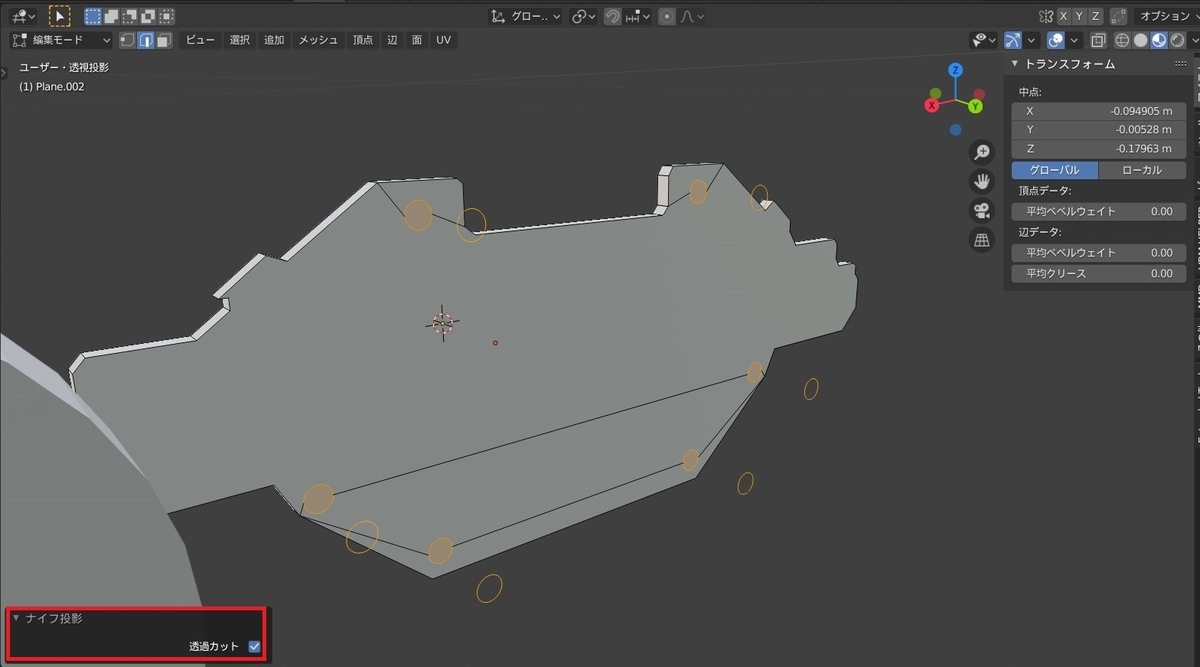Open the transform orientation グロー.. dropdown
This screenshot has height=667, width=1200.
(527, 16)
